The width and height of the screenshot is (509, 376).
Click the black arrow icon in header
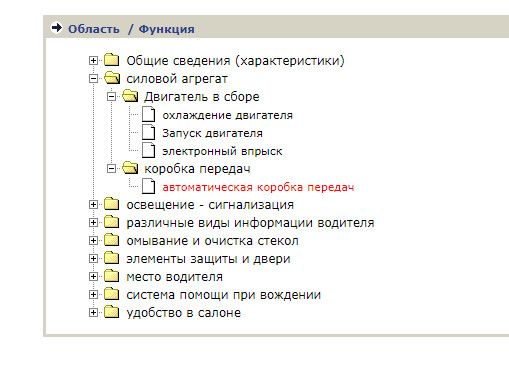tap(57, 28)
